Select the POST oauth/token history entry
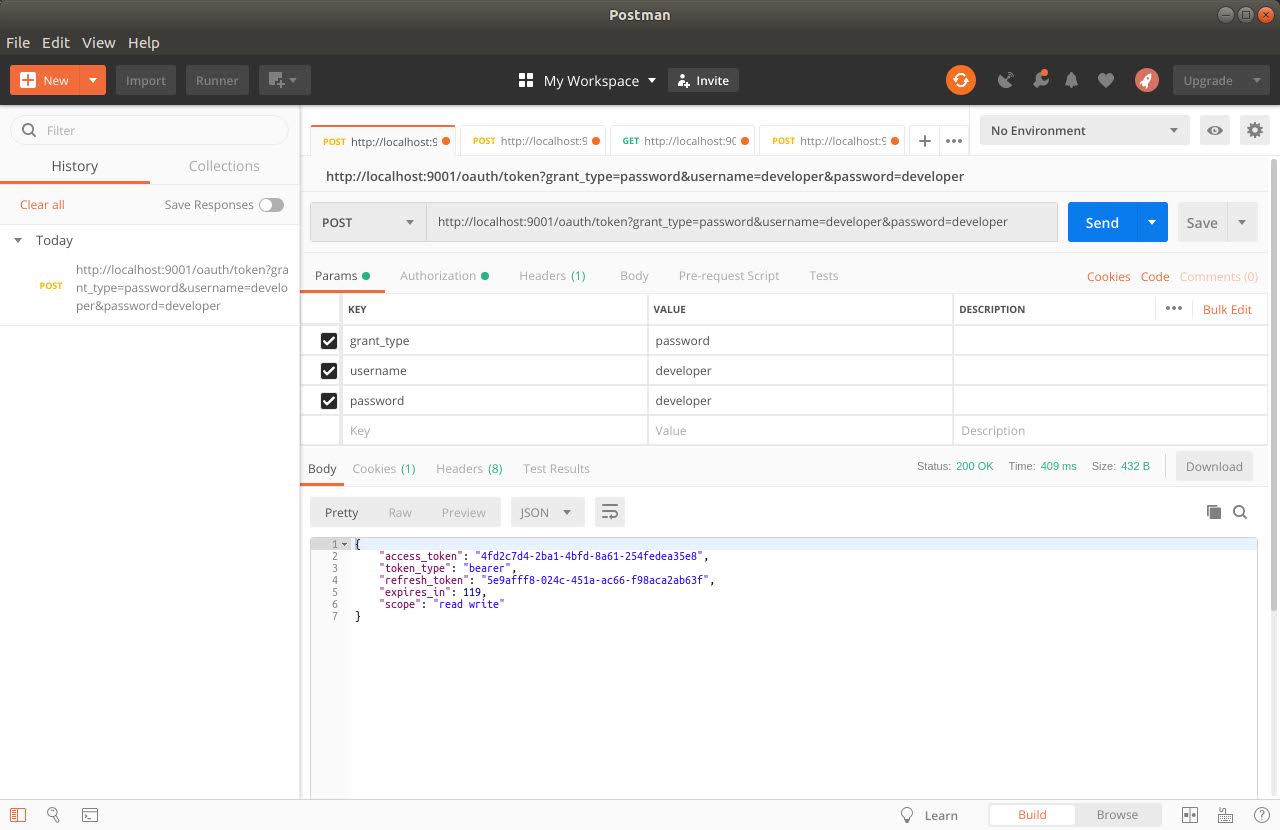This screenshot has width=1280, height=830. coord(150,287)
